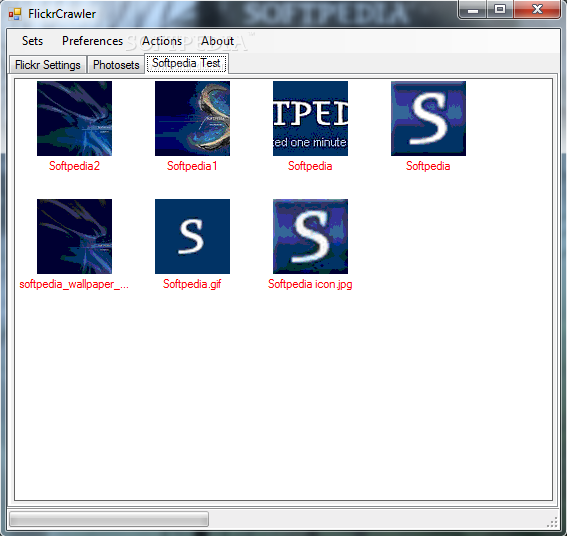The height and width of the screenshot is (536, 567).
Task: Select the 'one minute' banner thumbnail
Action: tap(310, 118)
